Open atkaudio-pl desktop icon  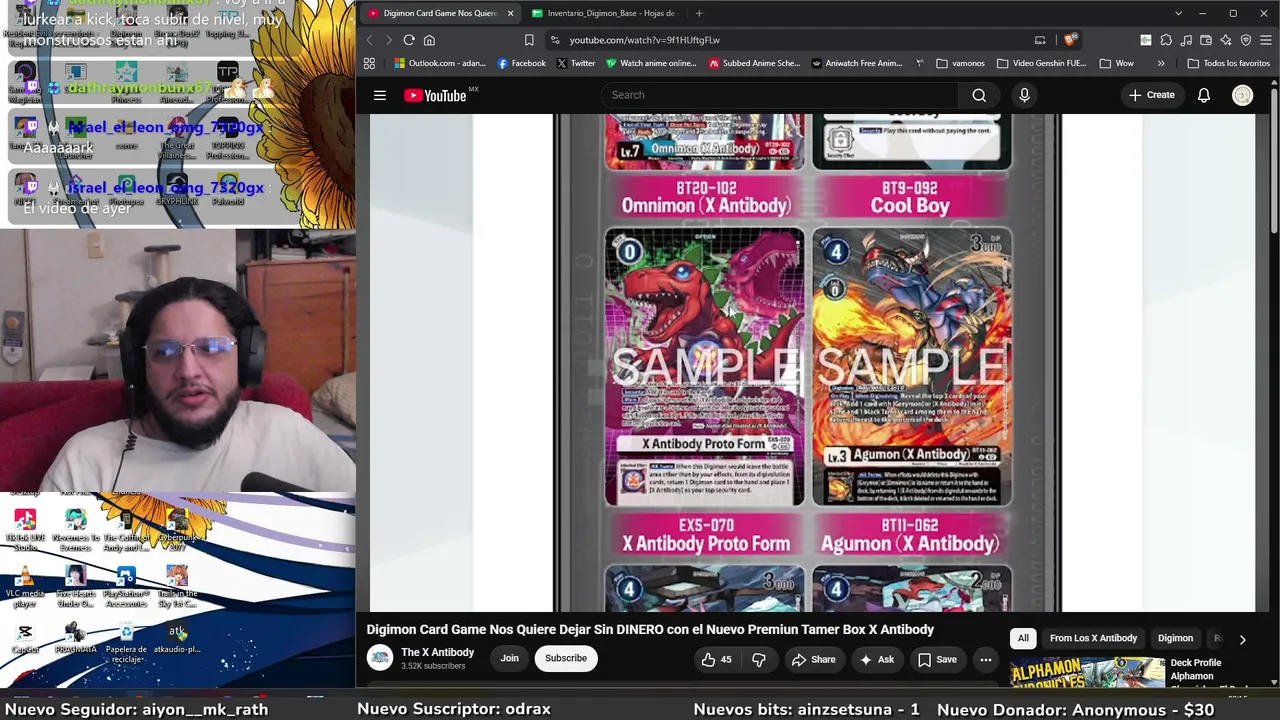177,638
